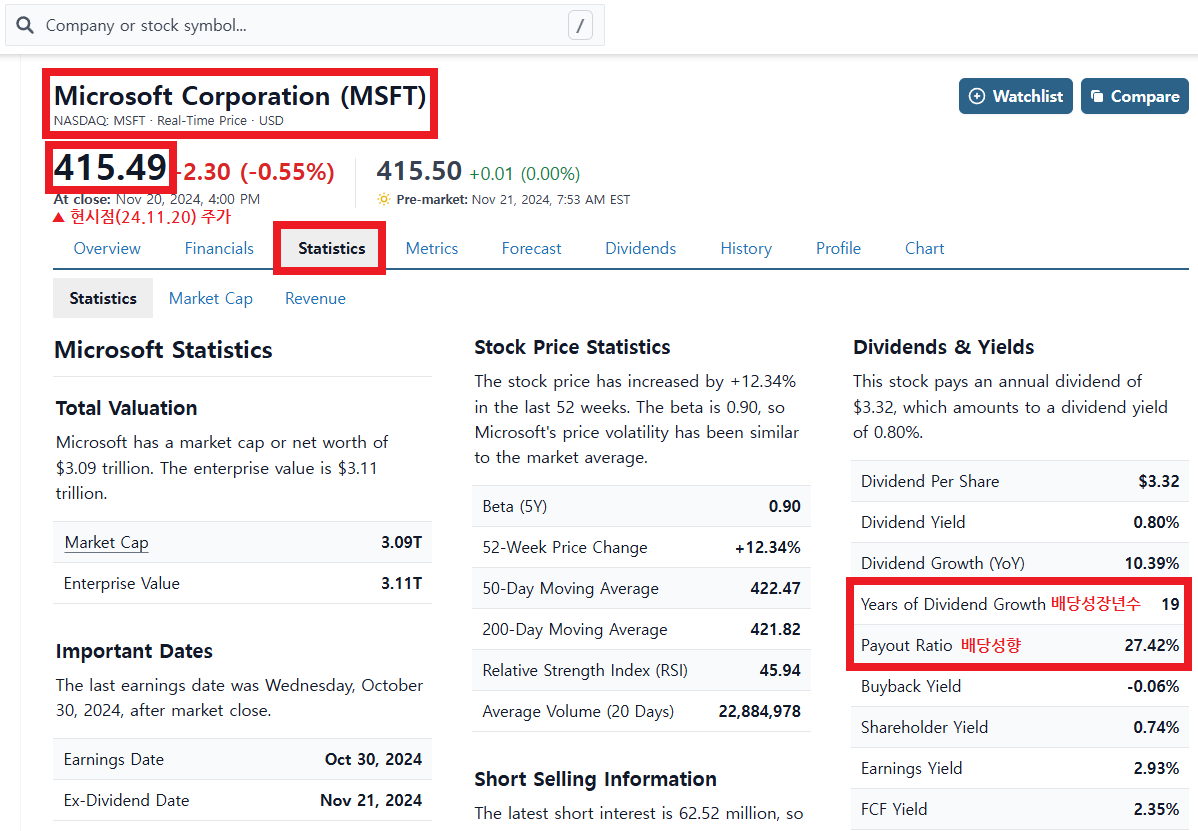Go to the Metrics tab
The height and width of the screenshot is (831, 1198).
[432, 248]
